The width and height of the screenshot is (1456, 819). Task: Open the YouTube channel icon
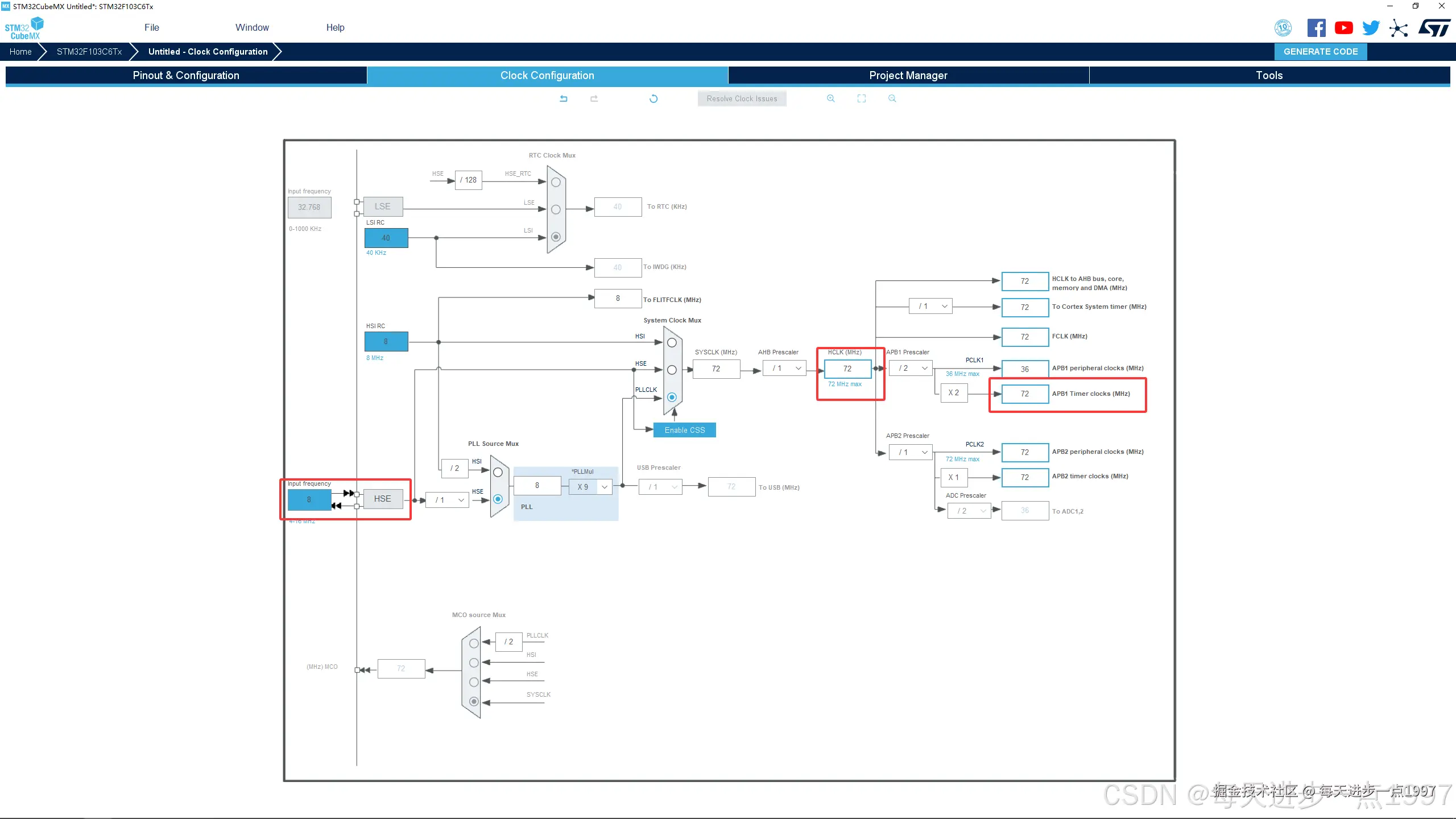click(x=1343, y=28)
